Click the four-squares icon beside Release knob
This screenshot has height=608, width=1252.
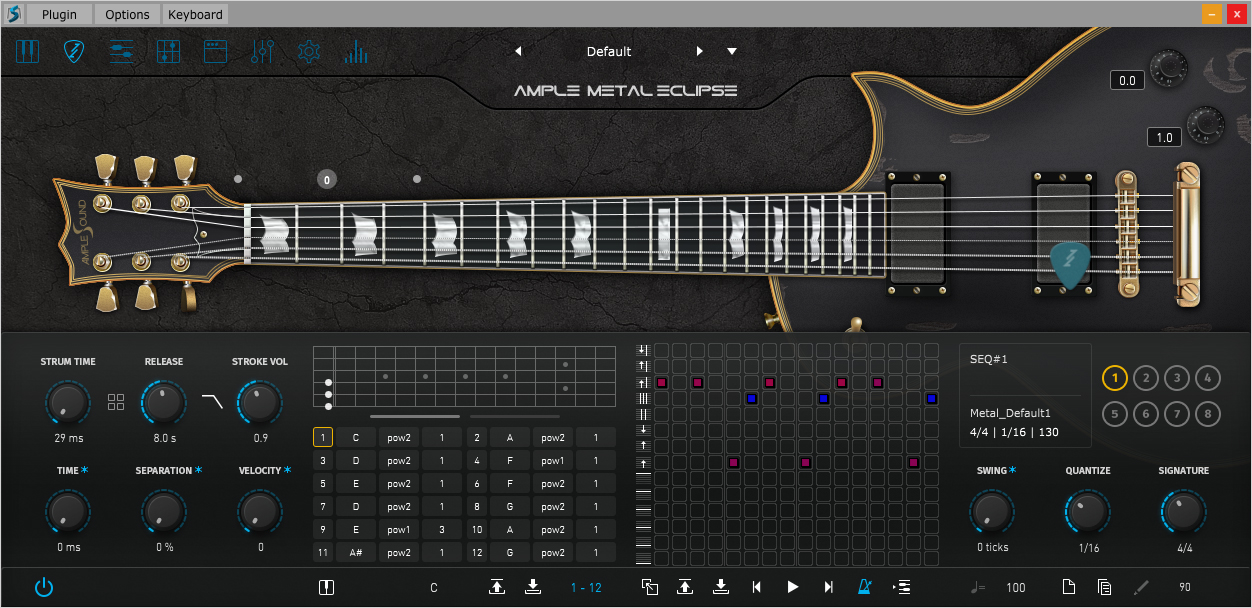pos(116,402)
